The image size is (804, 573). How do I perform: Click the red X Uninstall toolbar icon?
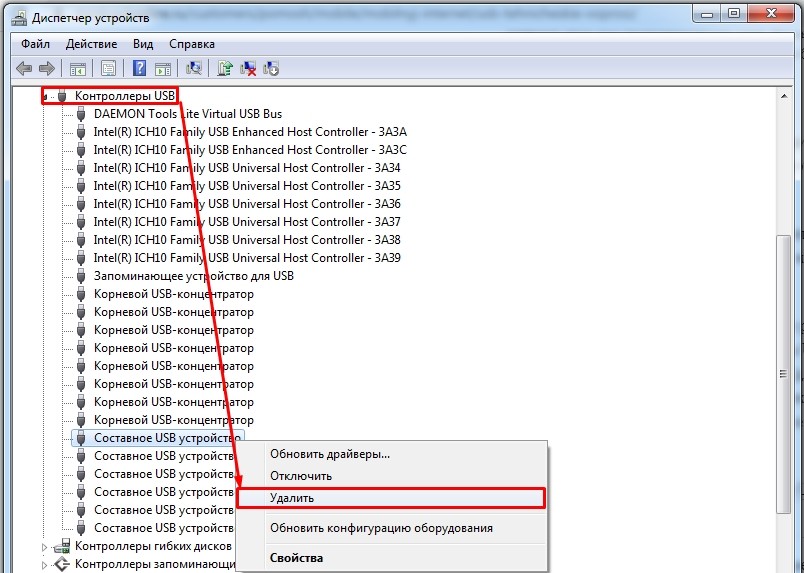tap(248, 68)
